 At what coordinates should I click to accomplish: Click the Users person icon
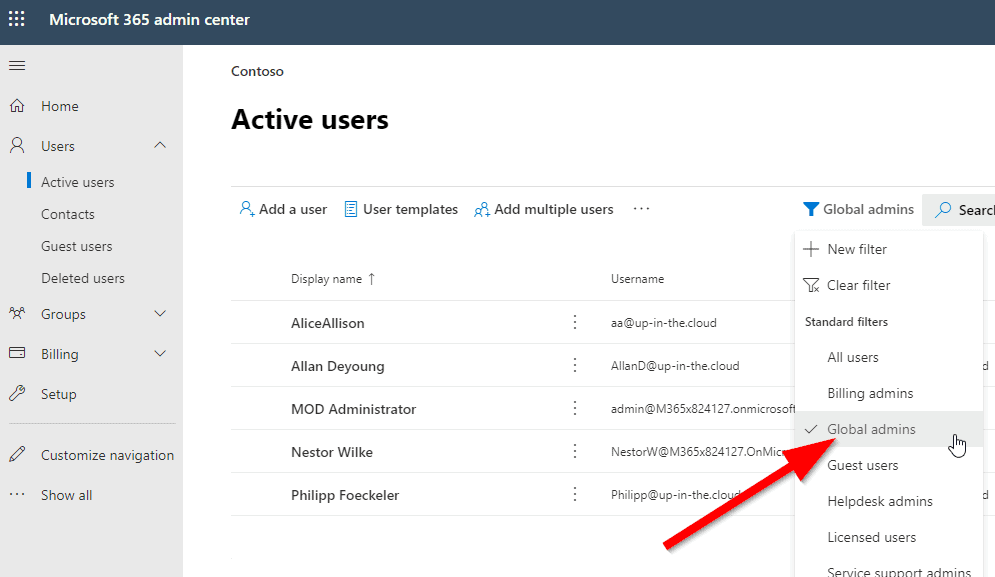pyautogui.click(x=17, y=145)
